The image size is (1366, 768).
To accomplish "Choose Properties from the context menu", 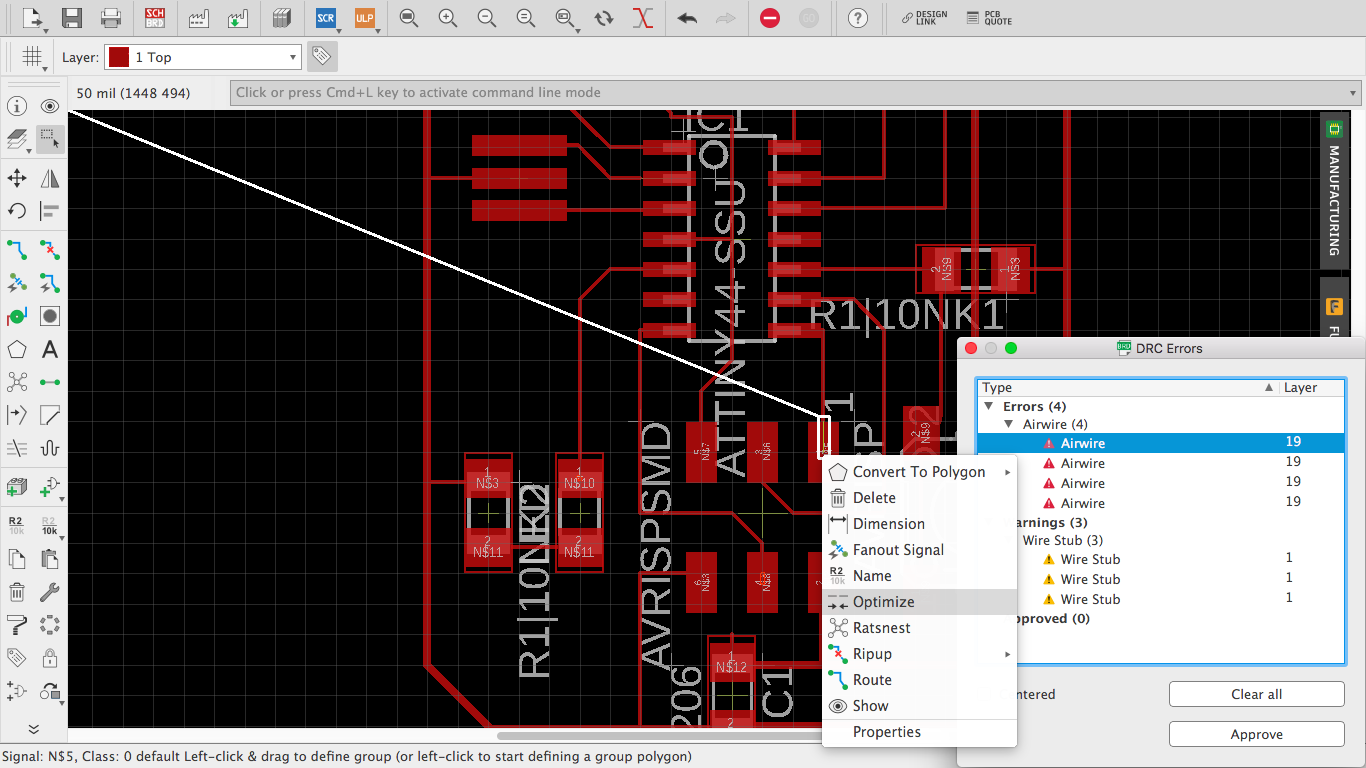I will coord(886,732).
